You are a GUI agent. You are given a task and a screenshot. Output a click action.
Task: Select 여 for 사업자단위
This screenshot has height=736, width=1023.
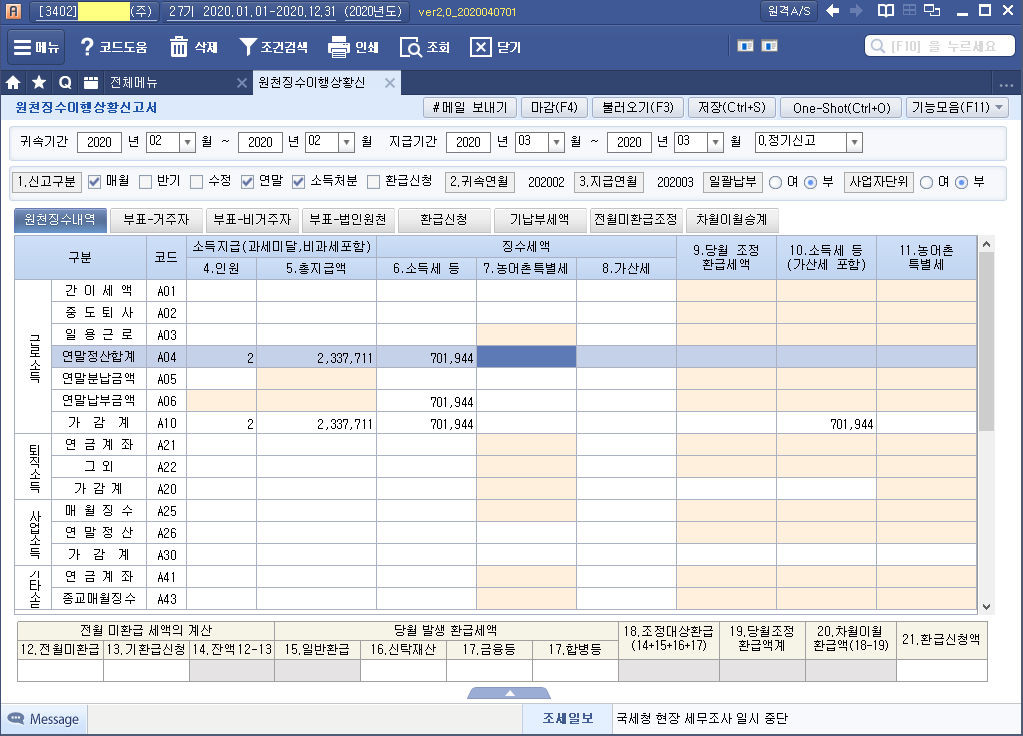click(x=926, y=183)
